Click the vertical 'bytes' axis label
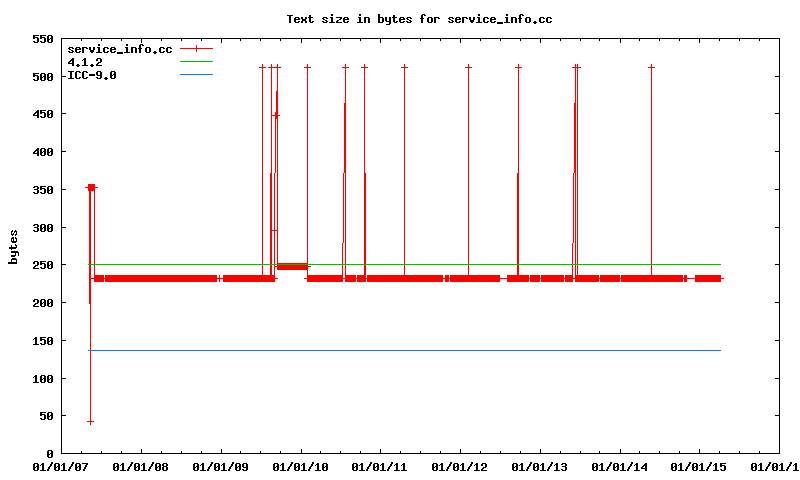800x480 pixels. (13, 246)
